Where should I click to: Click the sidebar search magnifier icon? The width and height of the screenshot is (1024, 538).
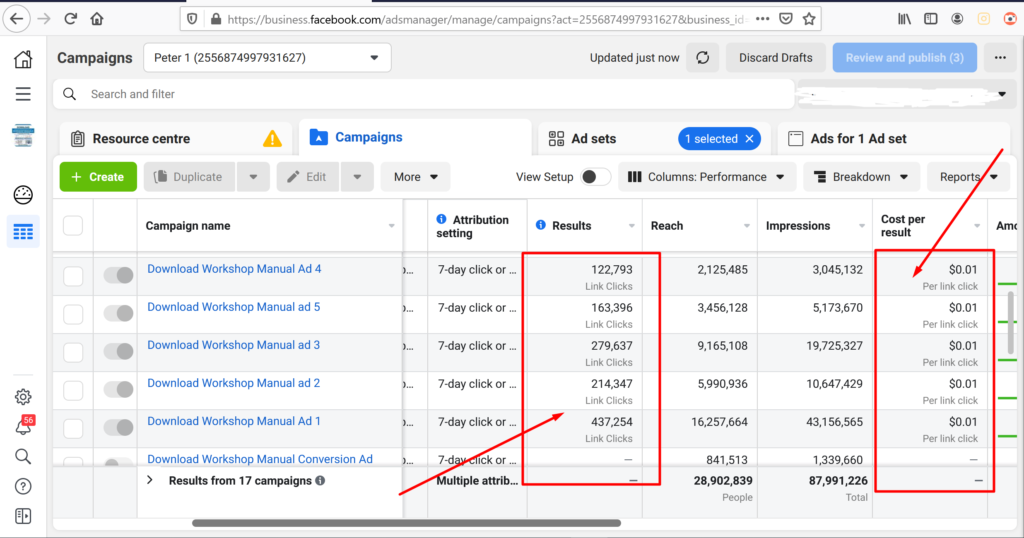click(22, 457)
